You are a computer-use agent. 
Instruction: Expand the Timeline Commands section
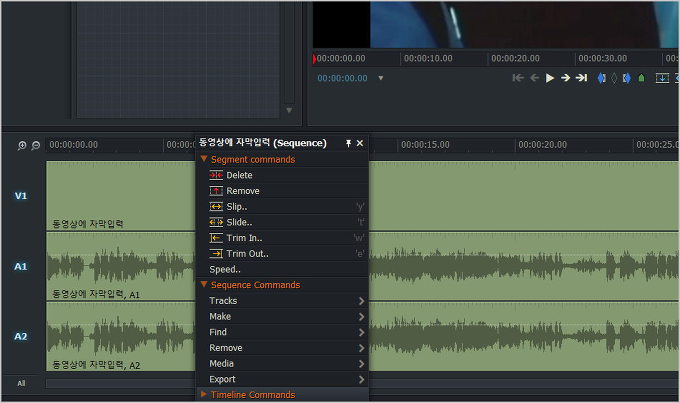(x=205, y=395)
